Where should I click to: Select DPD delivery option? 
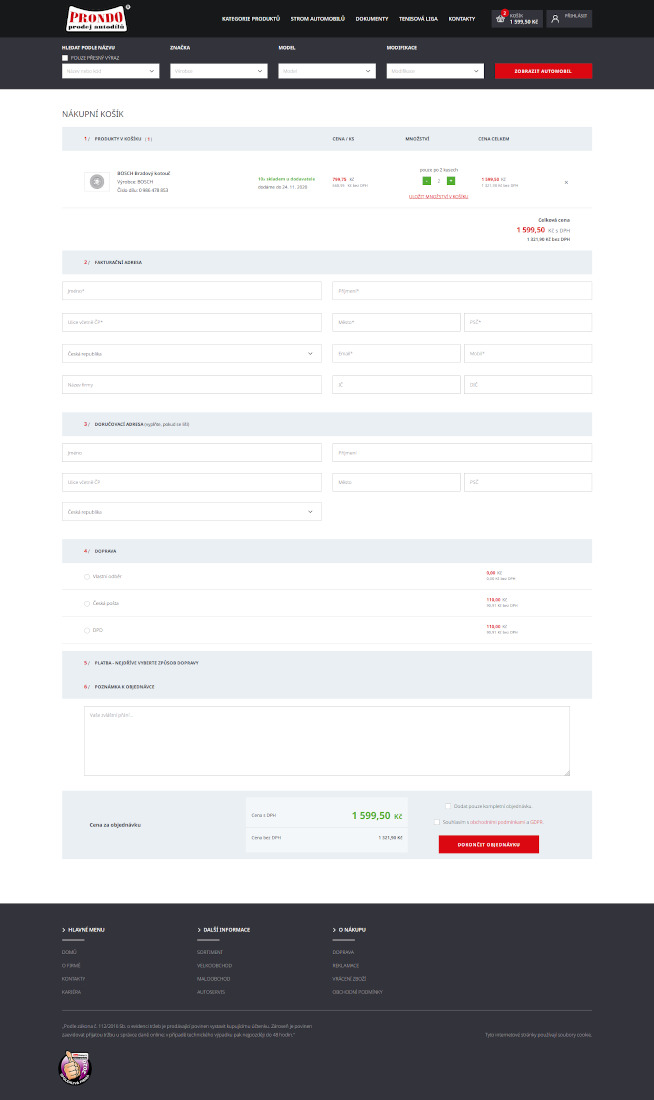[87, 630]
